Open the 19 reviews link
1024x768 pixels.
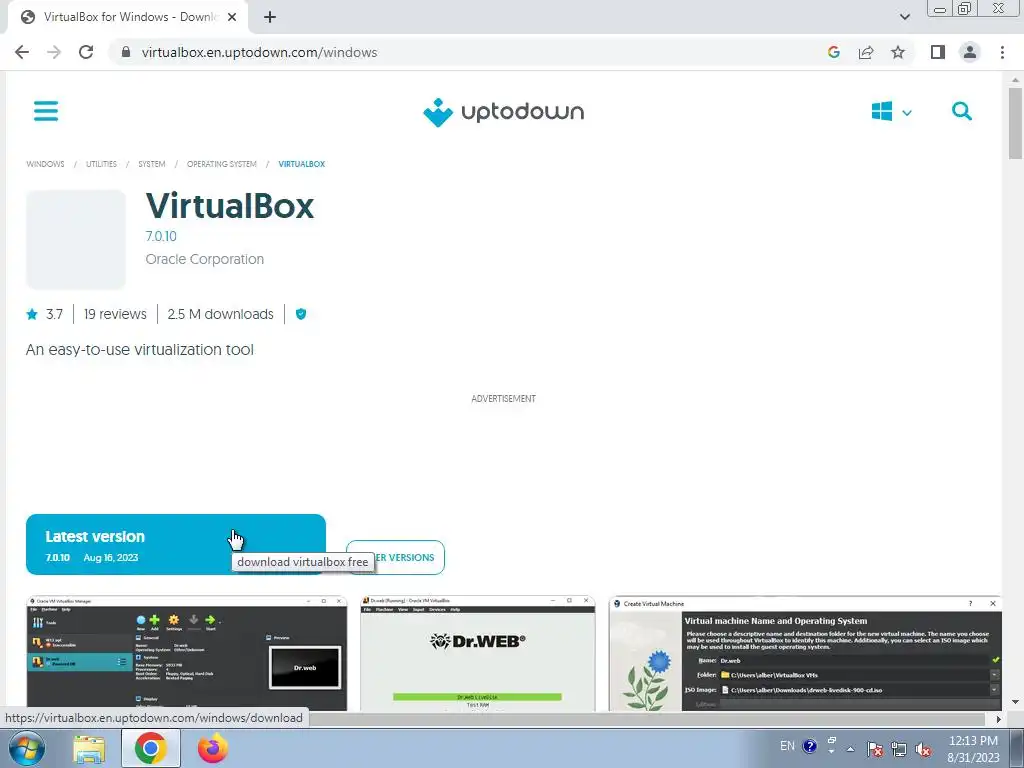click(x=115, y=314)
